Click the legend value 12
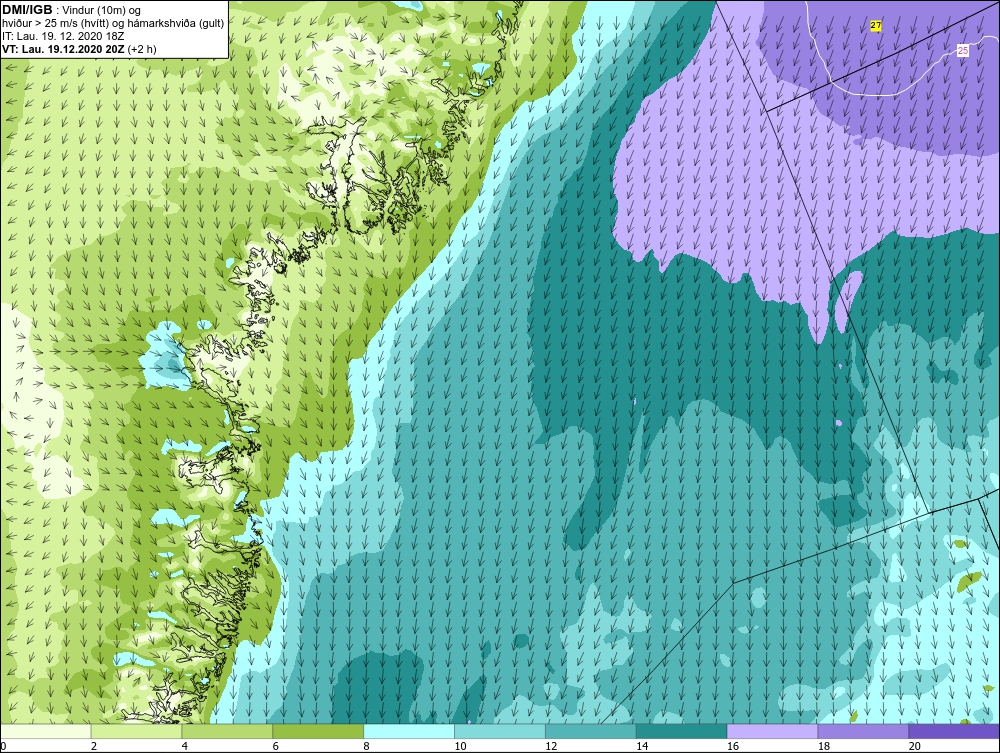The width and height of the screenshot is (1000, 753). 551,746
